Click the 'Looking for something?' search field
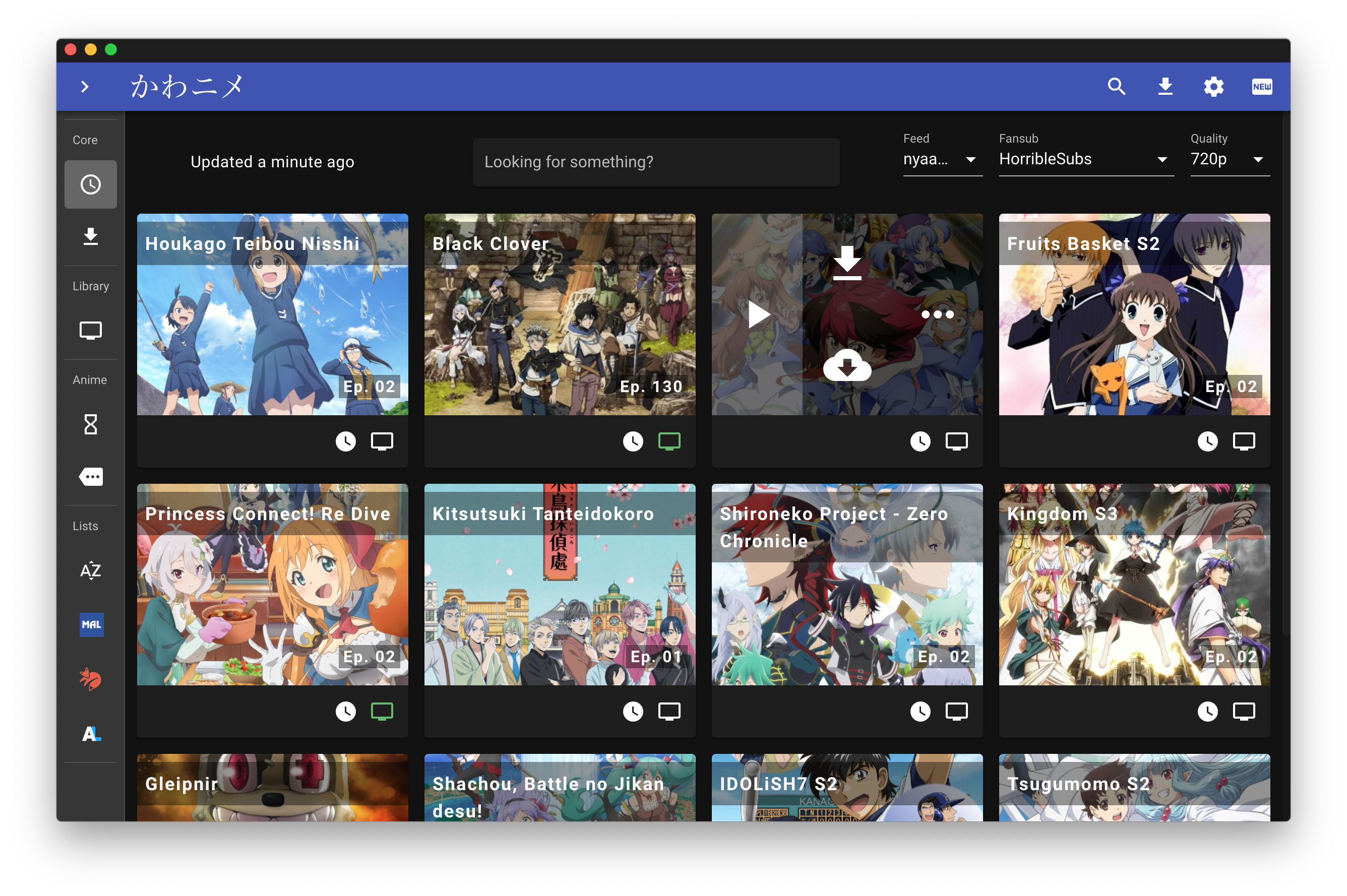Image resolution: width=1347 pixels, height=896 pixels. tap(655, 162)
